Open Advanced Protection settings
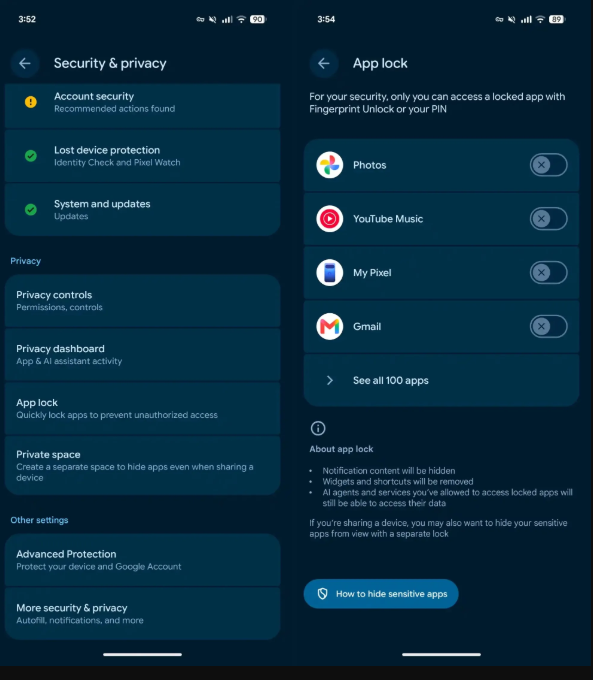The height and width of the screenshot is (680, 593). click(142, 560)
